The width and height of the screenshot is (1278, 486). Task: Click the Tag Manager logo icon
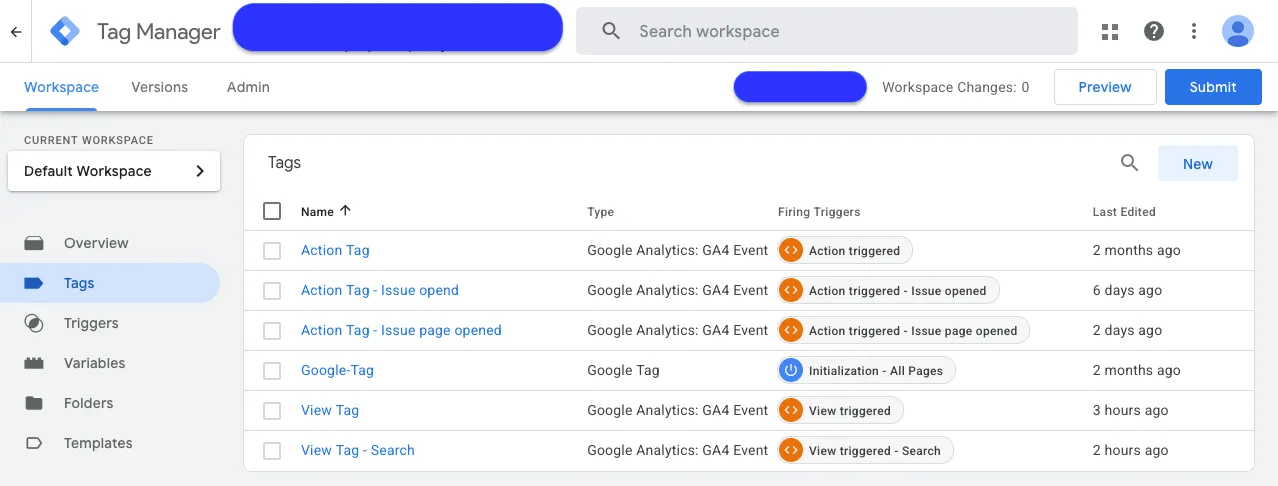tap(65, 31)
